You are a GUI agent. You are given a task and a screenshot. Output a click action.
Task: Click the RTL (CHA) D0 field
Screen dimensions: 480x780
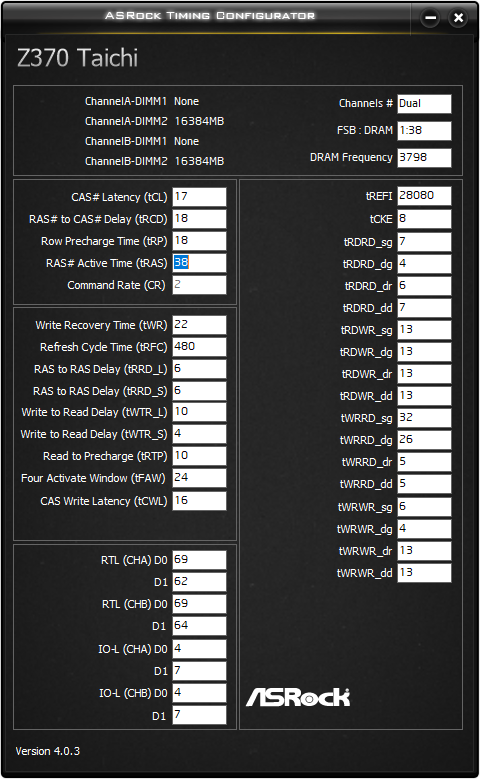[199, 560]
